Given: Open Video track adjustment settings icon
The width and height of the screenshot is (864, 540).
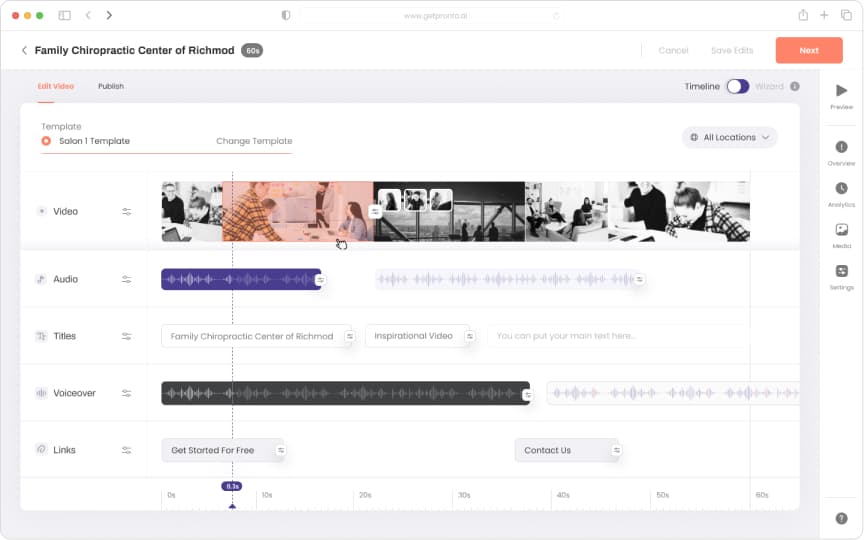Looking at the screenshot, I should 126,212.
